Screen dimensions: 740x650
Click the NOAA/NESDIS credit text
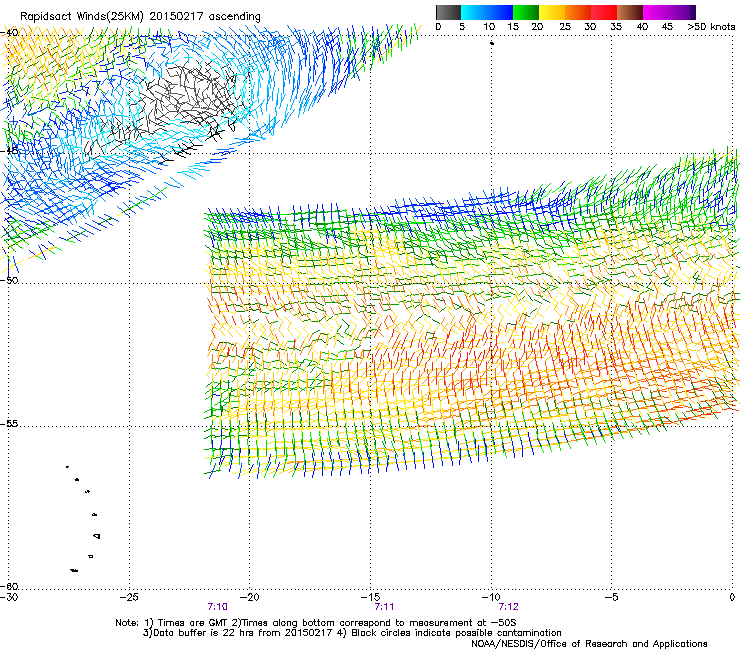tap(589, 644)
